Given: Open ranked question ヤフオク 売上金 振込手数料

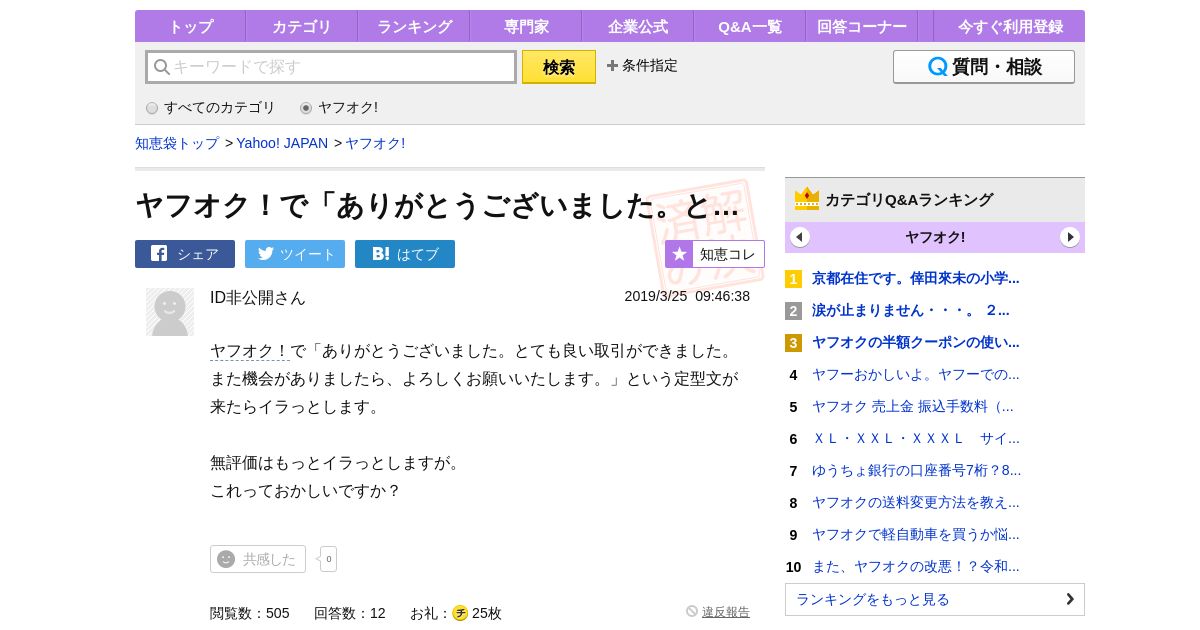Looking at the screenshot, I should 913,406.
